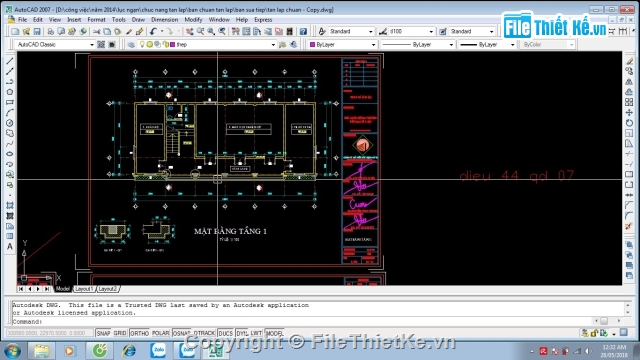This screenshot has width=640, height=360.
Task: Select the Pan Realtime tool
Action: tap(190, 31)
